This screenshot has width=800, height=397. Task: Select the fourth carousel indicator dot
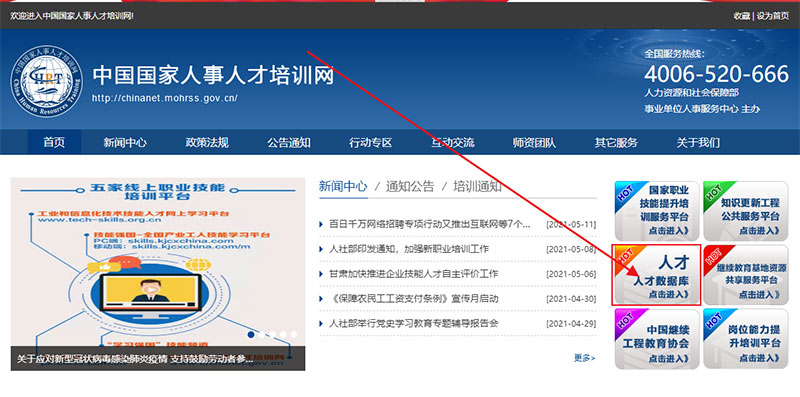point(283,335)
